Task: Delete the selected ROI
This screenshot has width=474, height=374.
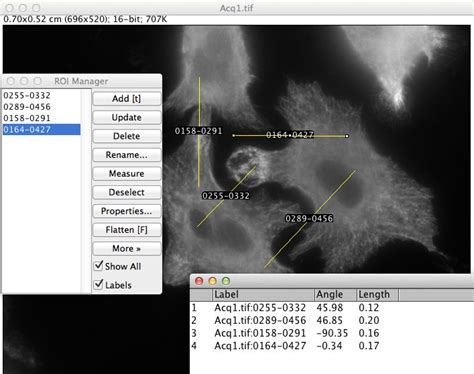Action: [127, 136]
